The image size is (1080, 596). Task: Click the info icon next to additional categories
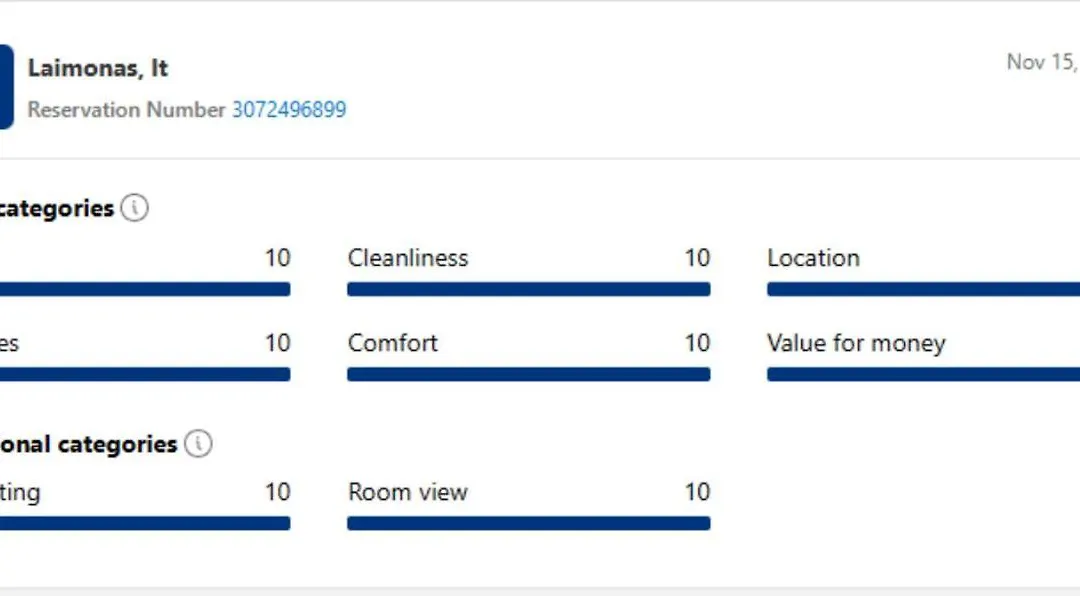pyautogui.click(x=198, y=443)
